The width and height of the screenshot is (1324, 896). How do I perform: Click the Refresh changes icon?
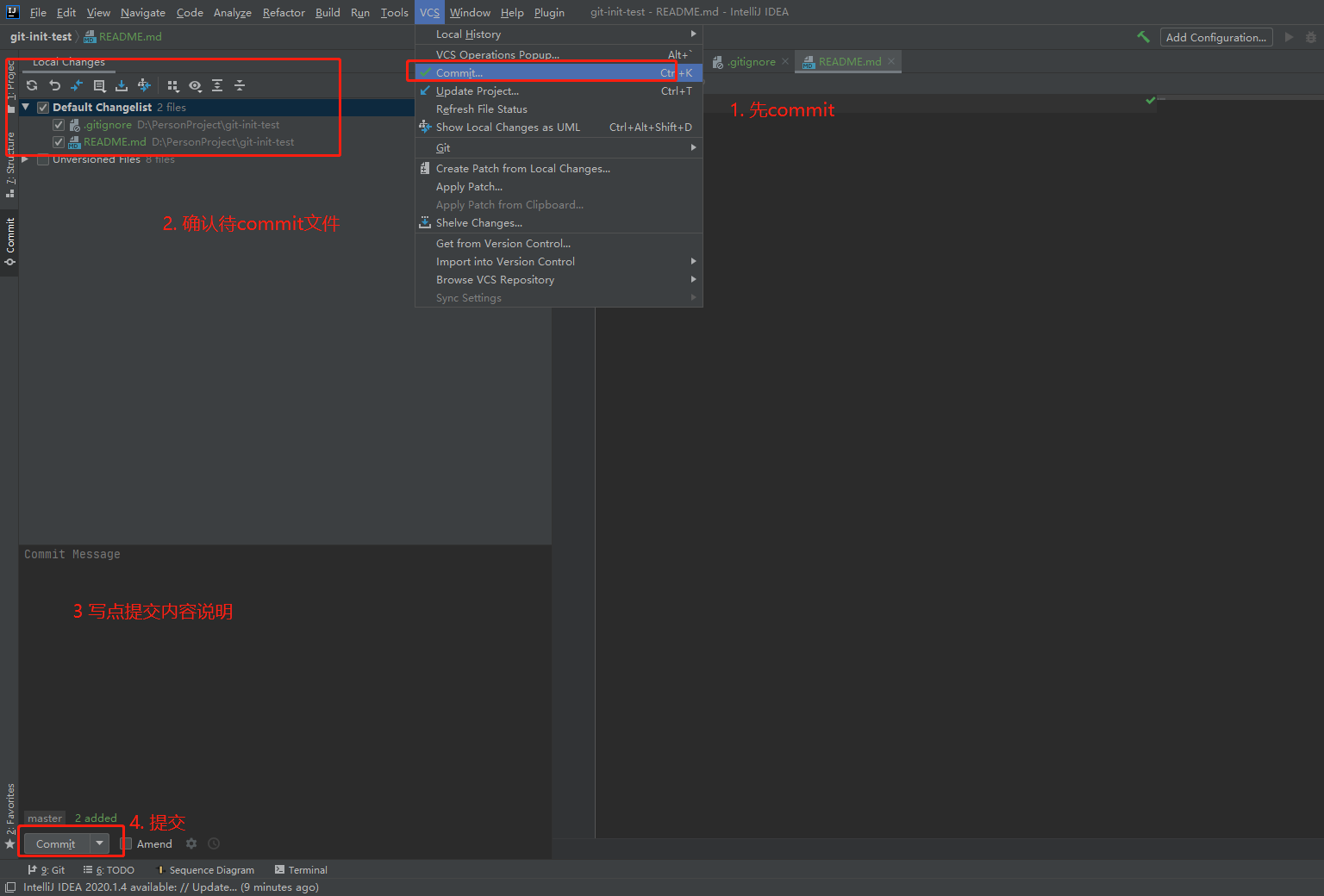[32, 85]
